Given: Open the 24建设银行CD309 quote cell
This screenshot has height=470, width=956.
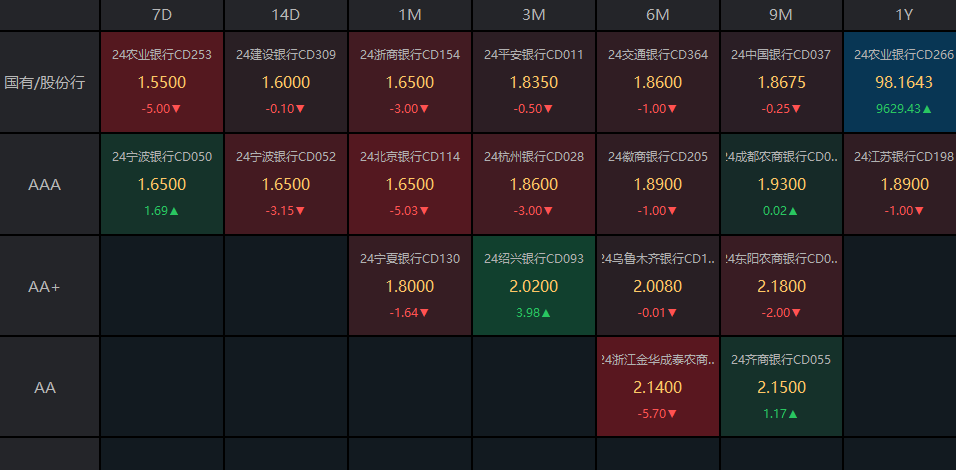Looking at the screenshot, I should click(x=286, y=82).
